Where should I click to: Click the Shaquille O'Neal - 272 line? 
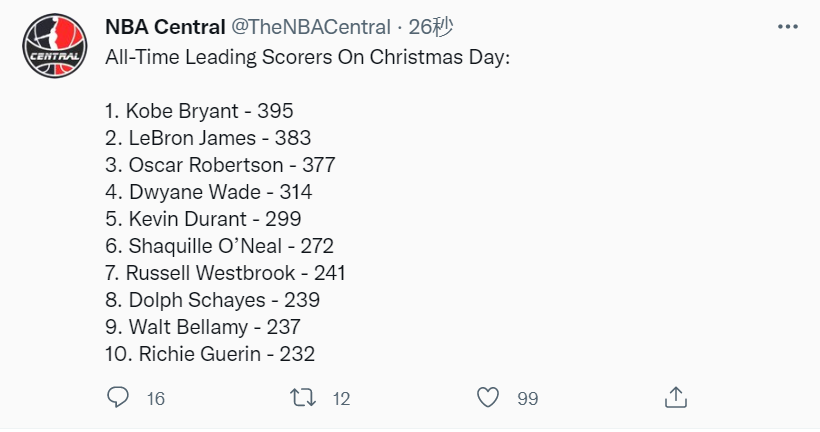coord(220,246)
